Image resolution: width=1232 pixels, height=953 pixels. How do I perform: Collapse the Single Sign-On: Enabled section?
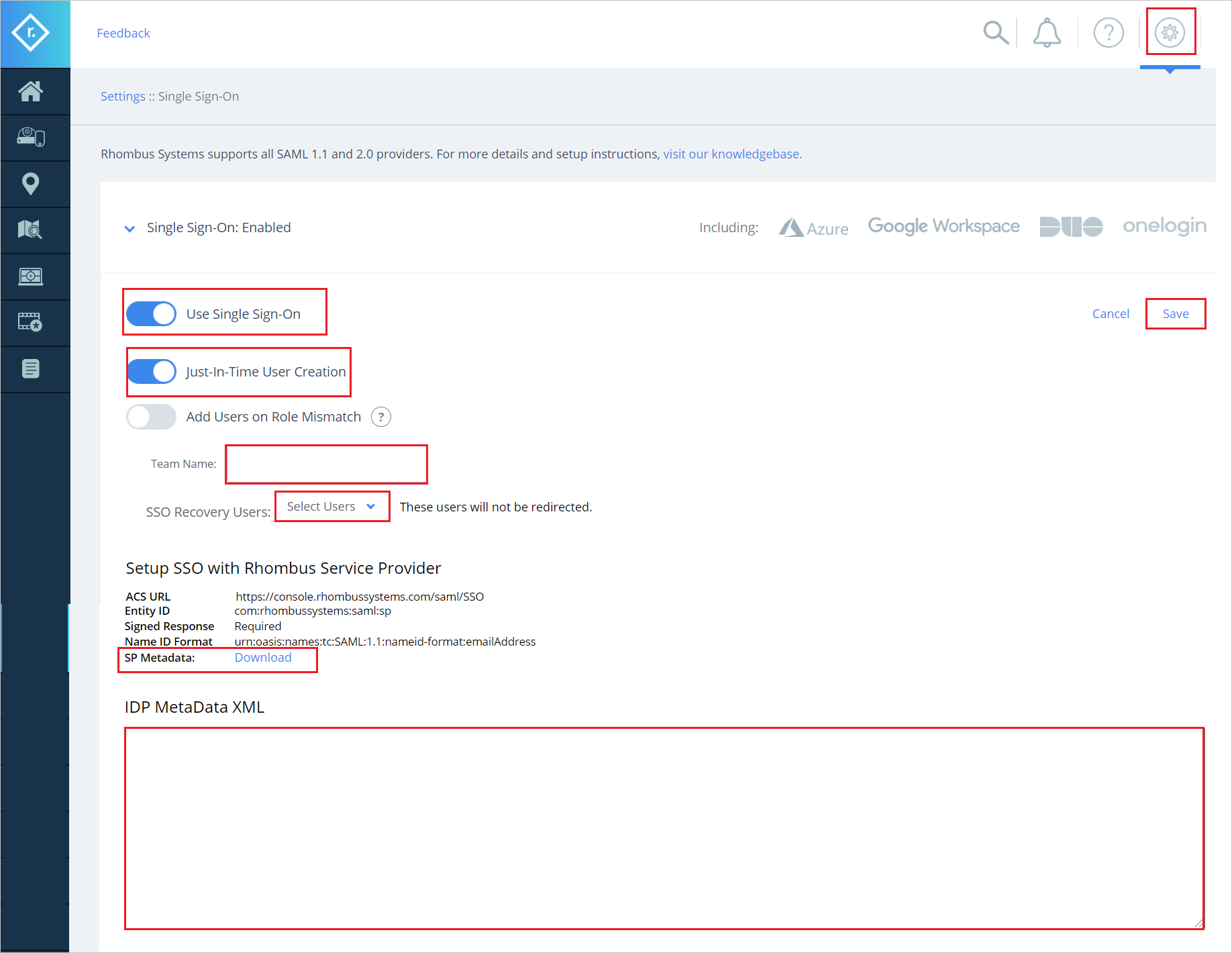pyautogui.click(x=130, y=229)
